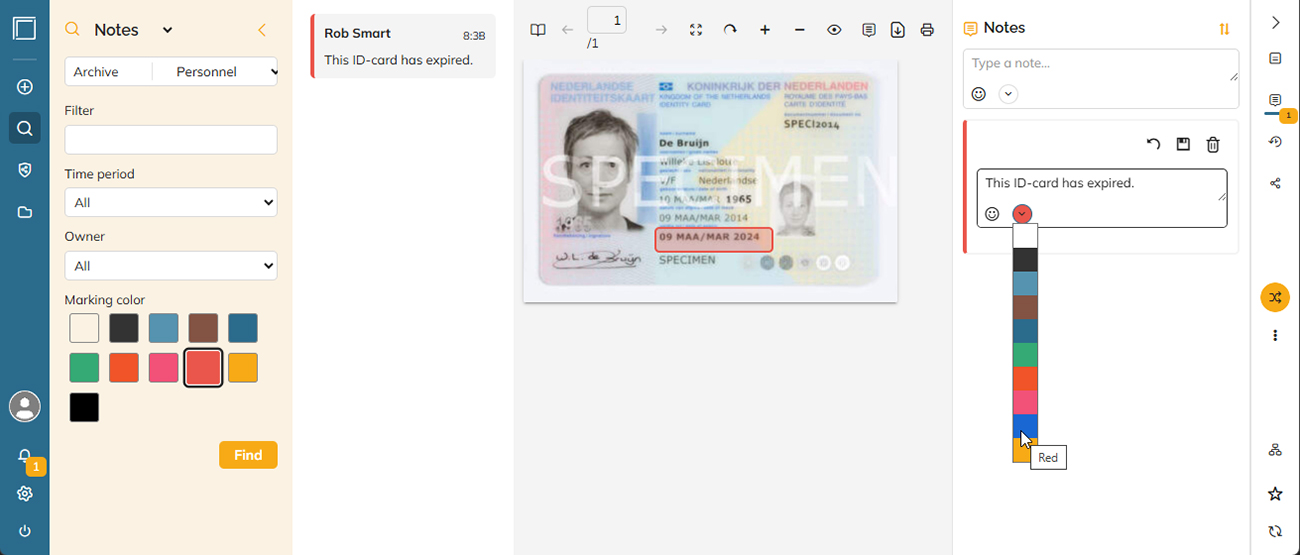Select the dark grey marking color swatch
1300x555 pixels.
pos(124,328)
